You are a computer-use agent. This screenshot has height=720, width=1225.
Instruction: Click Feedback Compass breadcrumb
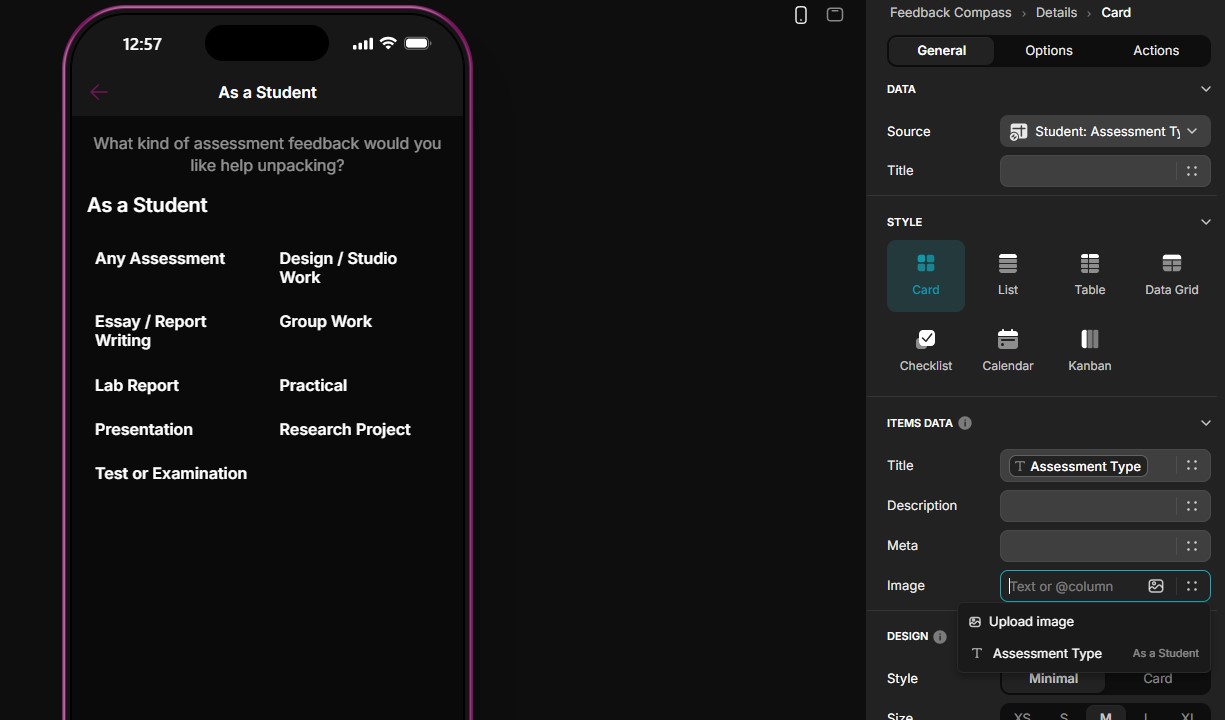click(950, 12)
